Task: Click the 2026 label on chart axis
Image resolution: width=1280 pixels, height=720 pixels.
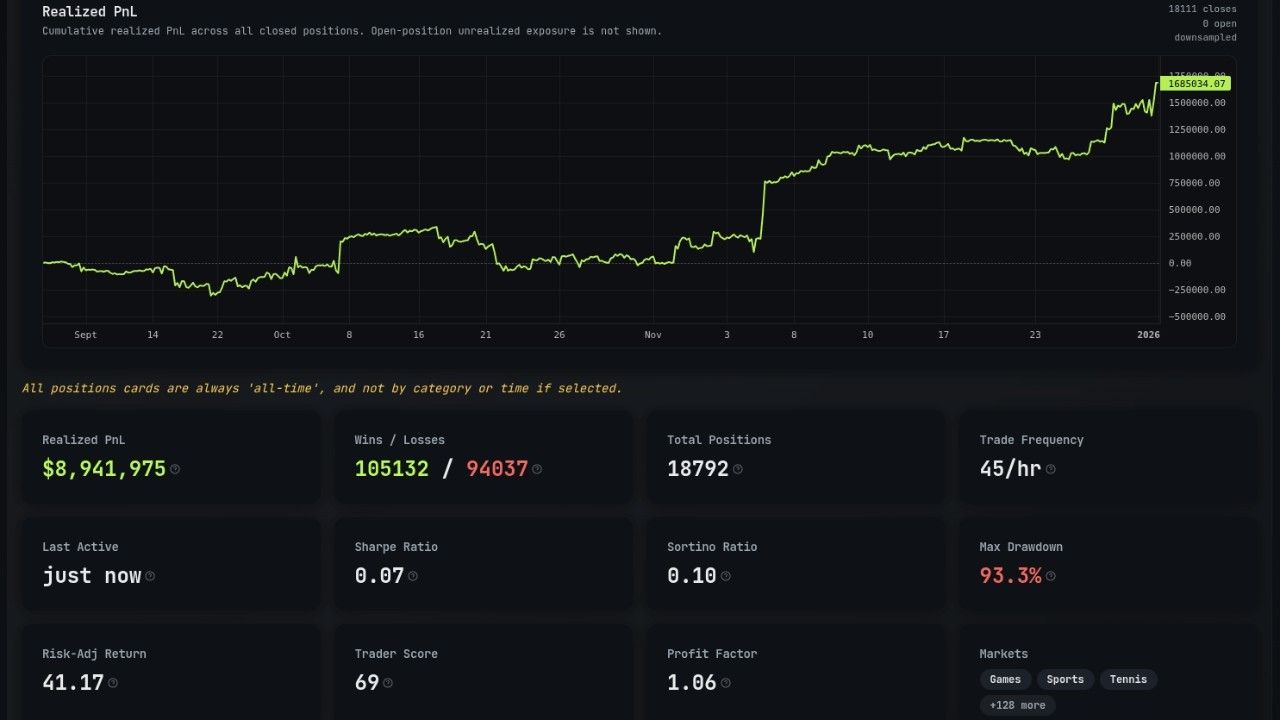Action: pos(1149,335)
